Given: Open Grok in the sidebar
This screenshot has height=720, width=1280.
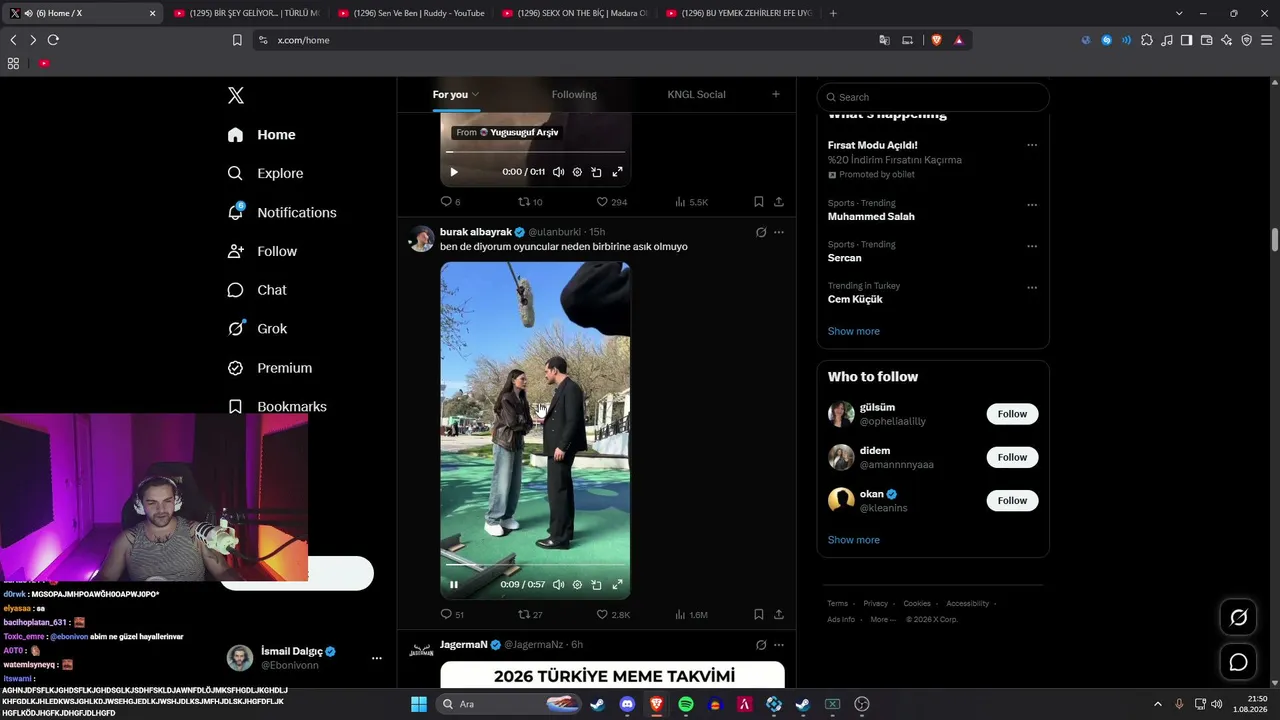Looking at the screenshot, I should tap(257, 329).
